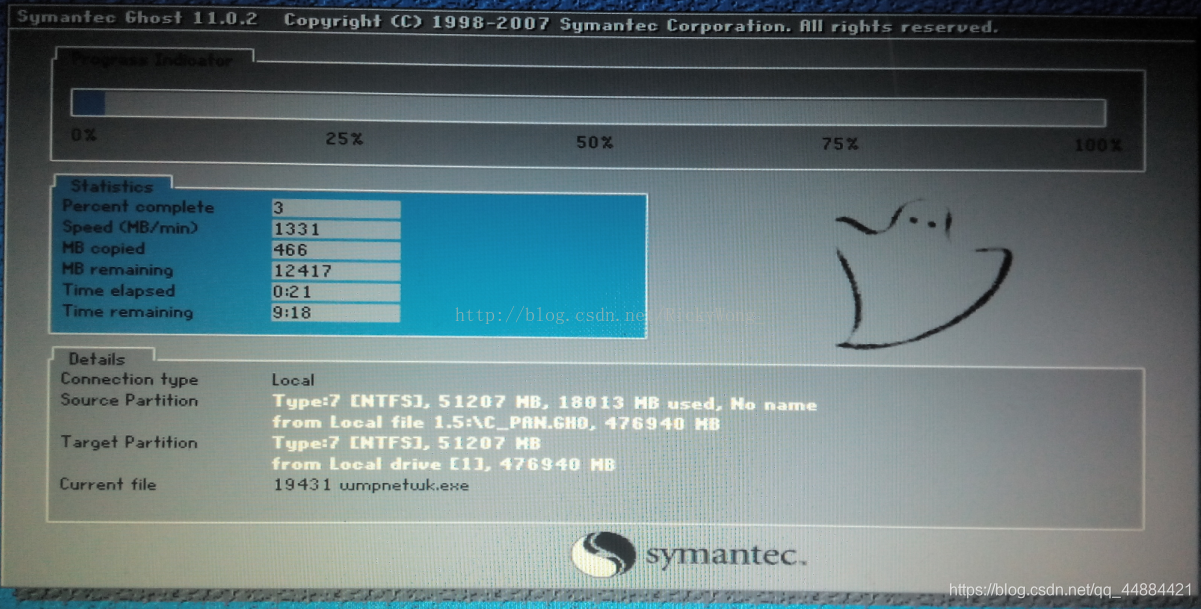Click target line Type:7 [NTFS], 51207 MB
The image size is (1201, 609).
click(406, 443)
